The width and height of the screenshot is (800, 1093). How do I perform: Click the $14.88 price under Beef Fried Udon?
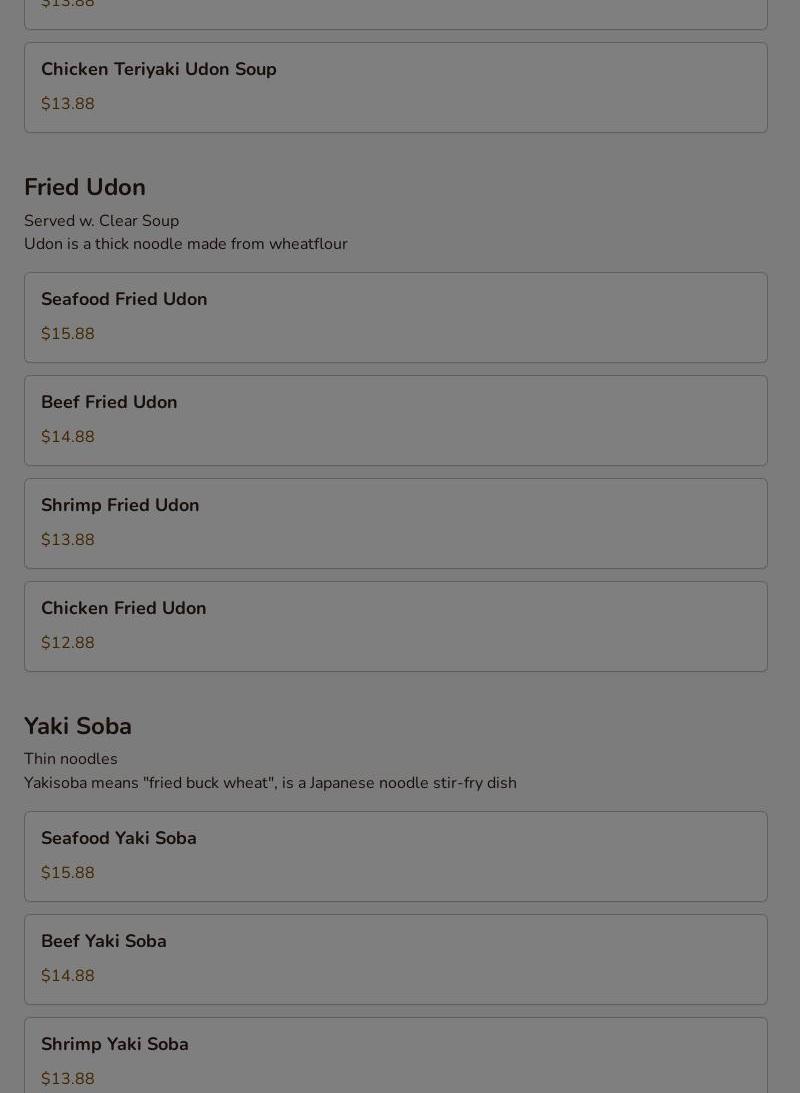tap(68, 437)
